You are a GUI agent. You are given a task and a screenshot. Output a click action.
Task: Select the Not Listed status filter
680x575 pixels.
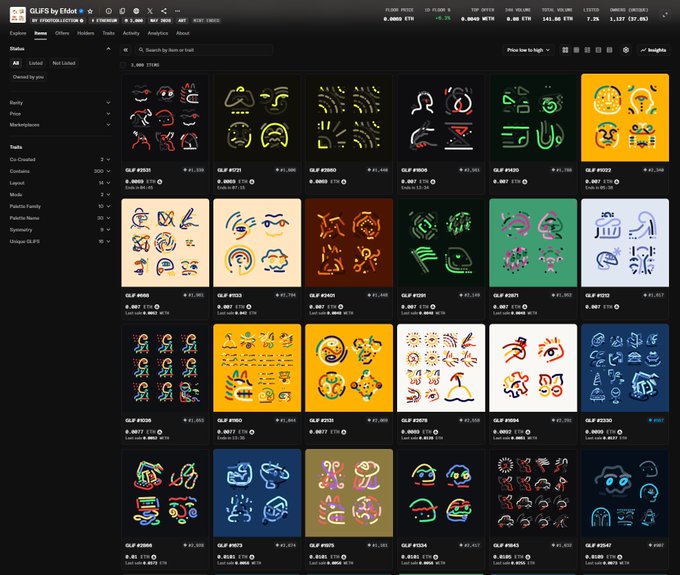(x=64, y=63)
